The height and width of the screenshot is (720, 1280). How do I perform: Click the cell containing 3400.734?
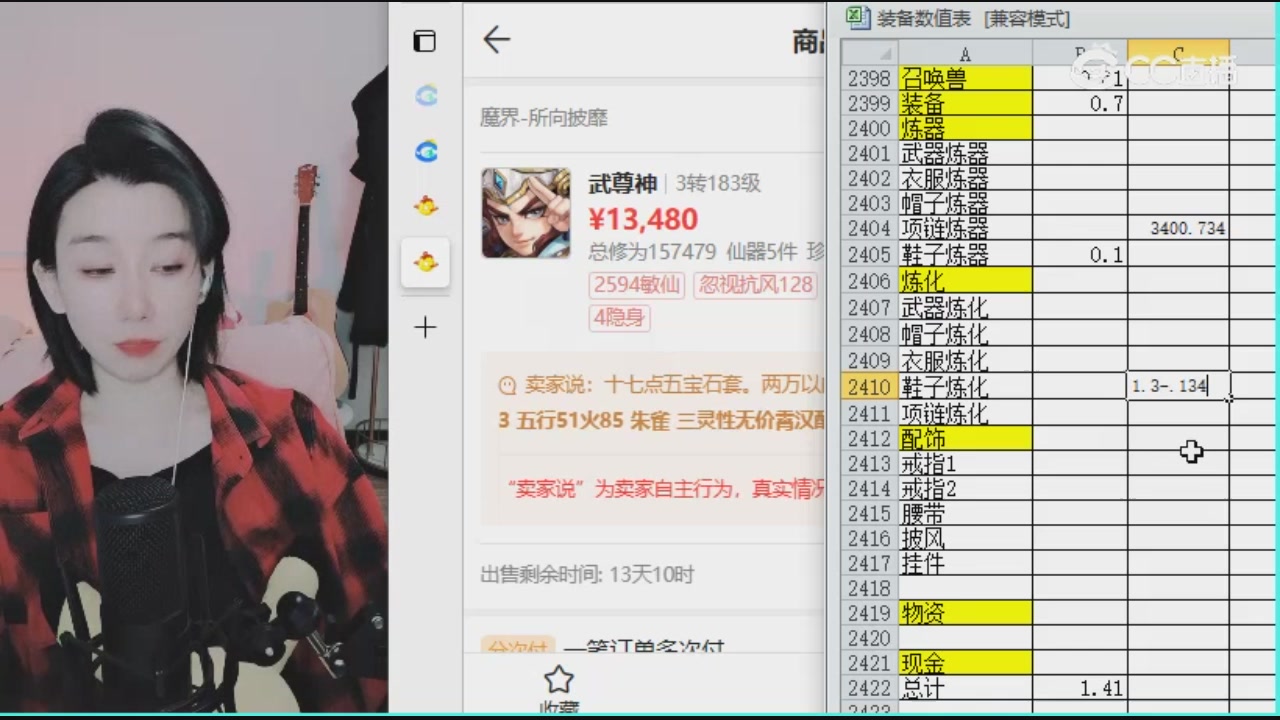(1178, 228)
